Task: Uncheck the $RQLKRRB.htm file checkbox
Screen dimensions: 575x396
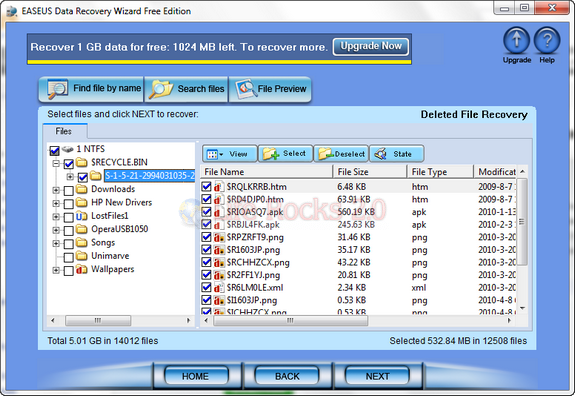Action: coord(206,187)
